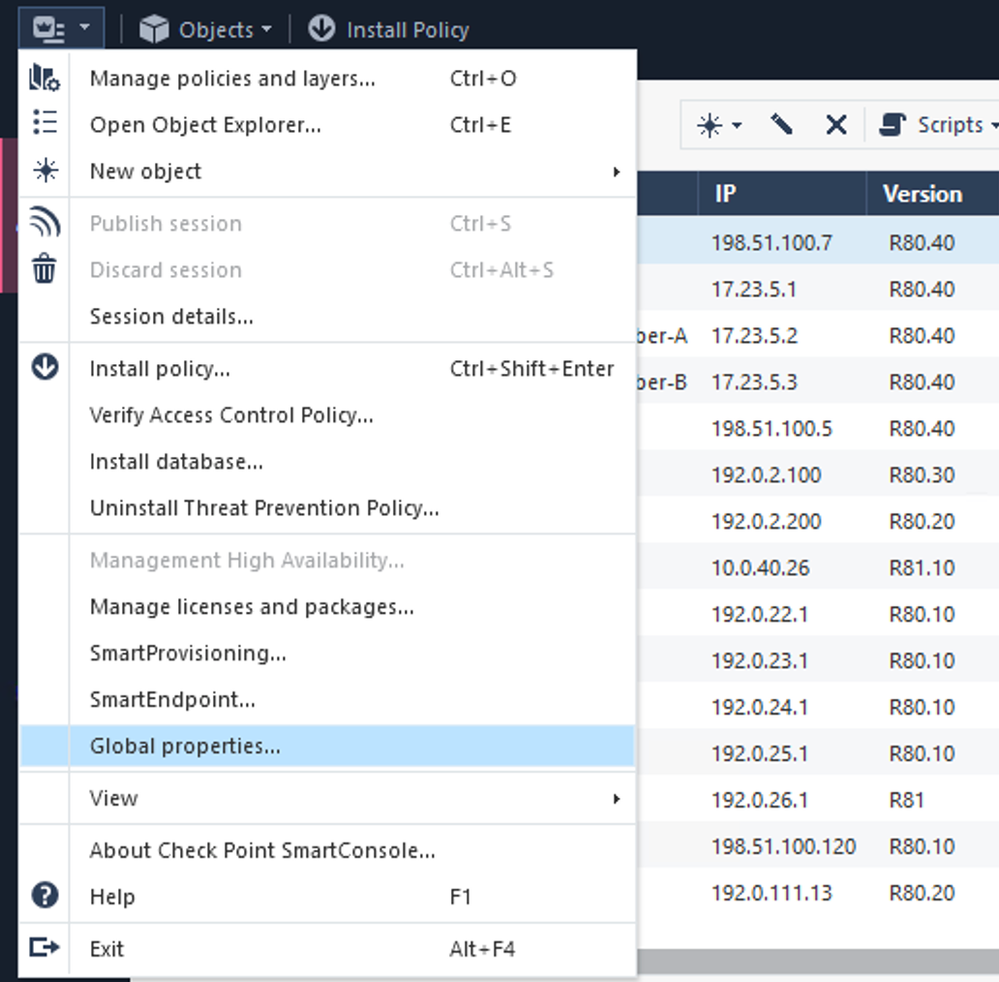The width and height of the screenshot is (999, 982).
Task: Click IP cell 192.0.22.1
Action: point(760,615)
